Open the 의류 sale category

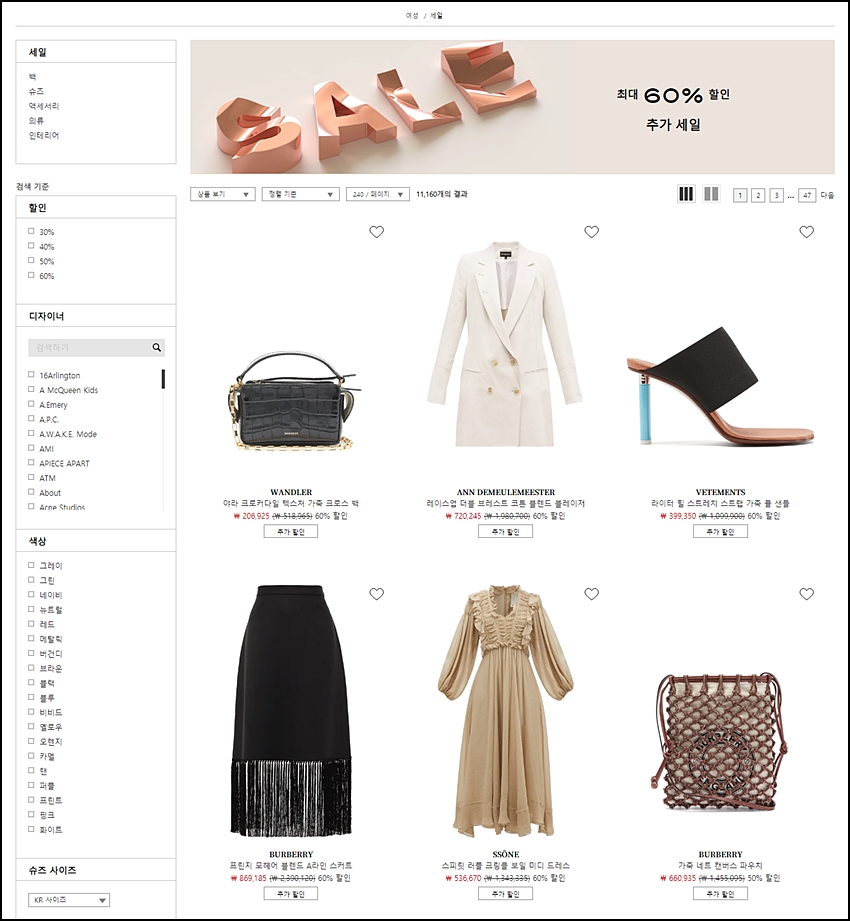[36, 120]
